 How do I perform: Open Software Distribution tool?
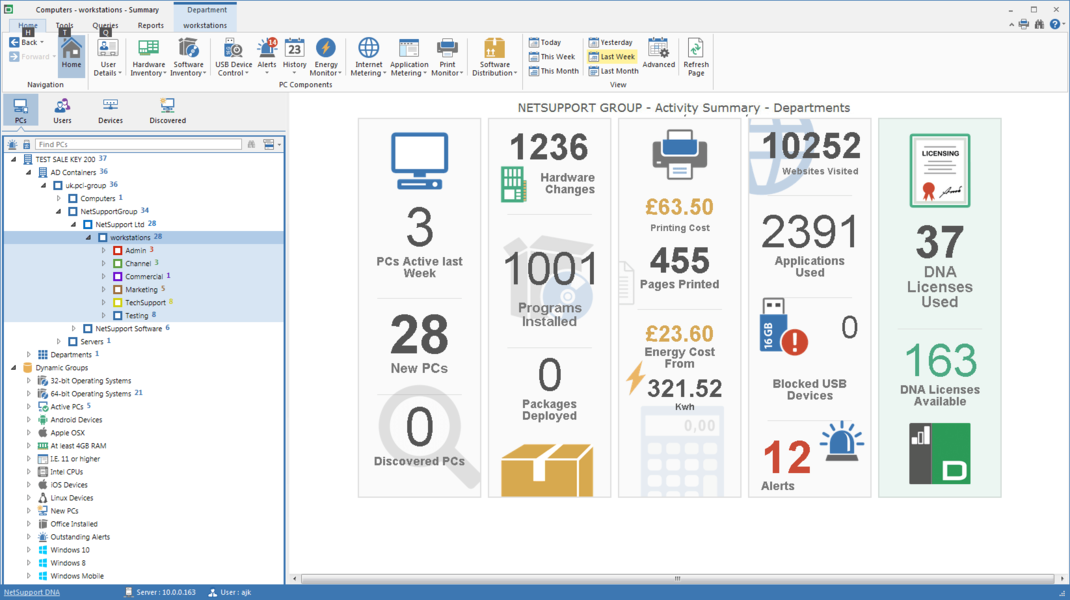494,57
